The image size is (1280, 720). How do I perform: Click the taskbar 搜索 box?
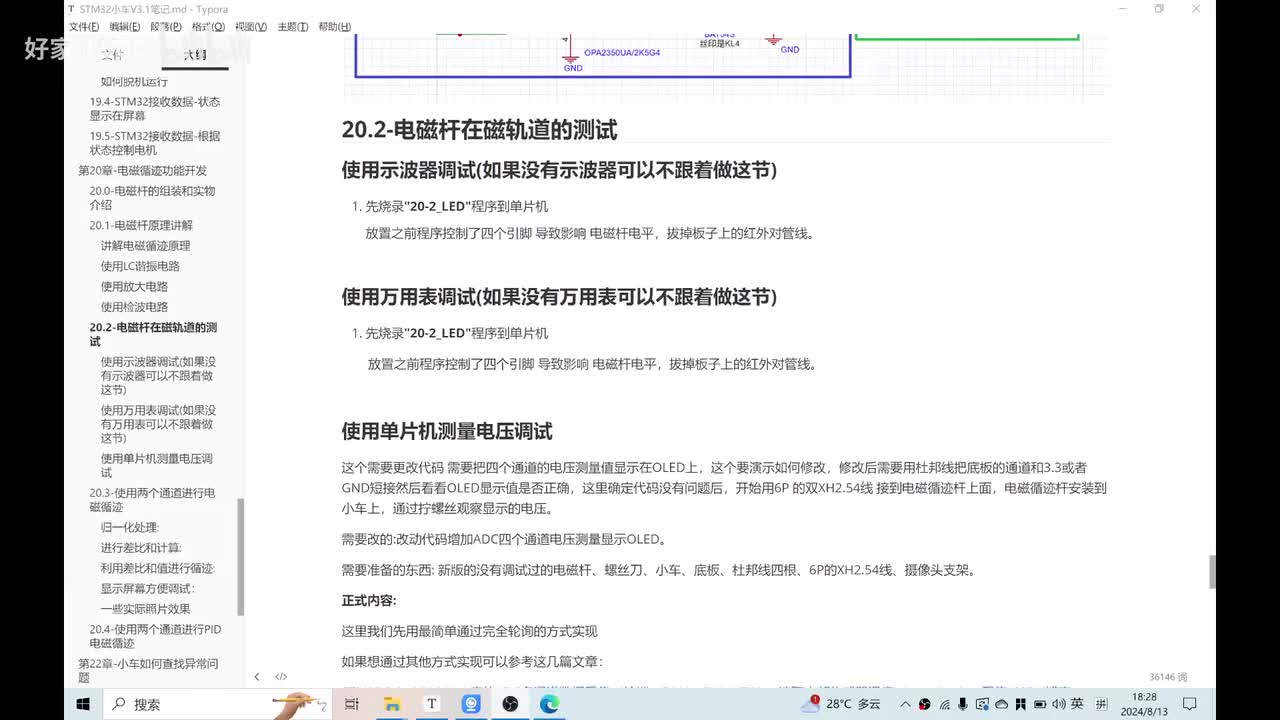[218, 704]
